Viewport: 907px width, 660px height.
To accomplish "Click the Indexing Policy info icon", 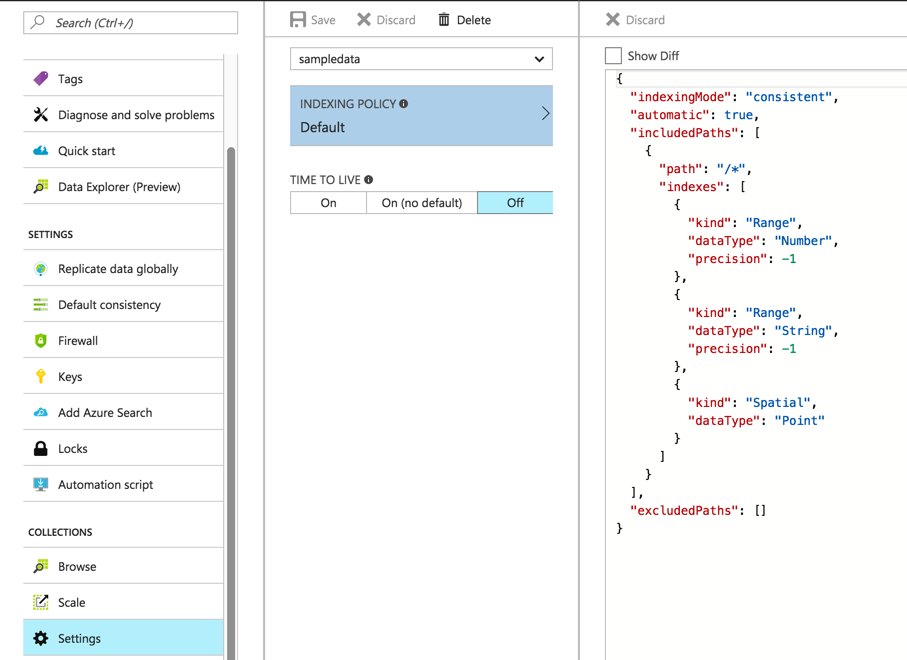I will tap(404, 104).
